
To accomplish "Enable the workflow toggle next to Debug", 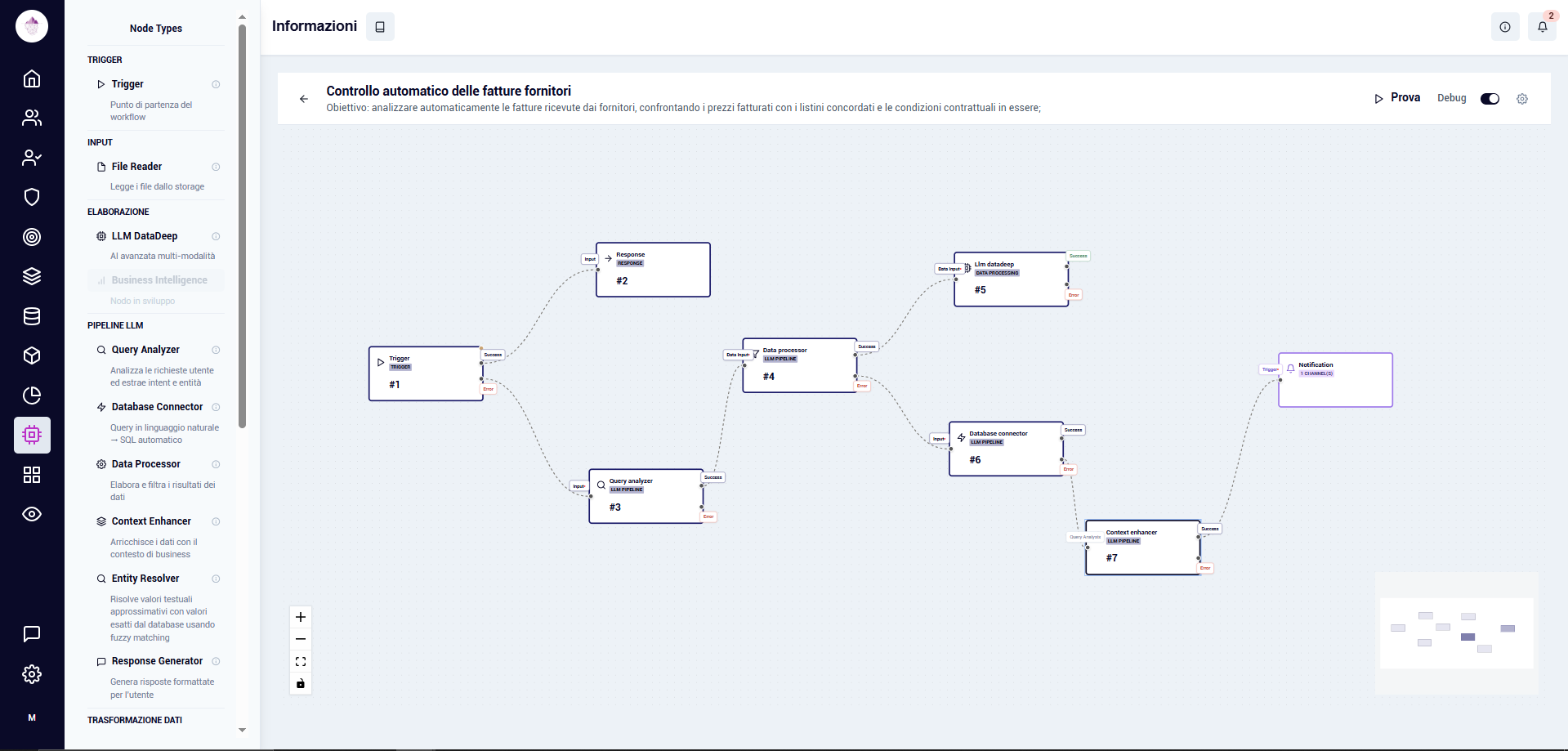I will coord(1490,98).
